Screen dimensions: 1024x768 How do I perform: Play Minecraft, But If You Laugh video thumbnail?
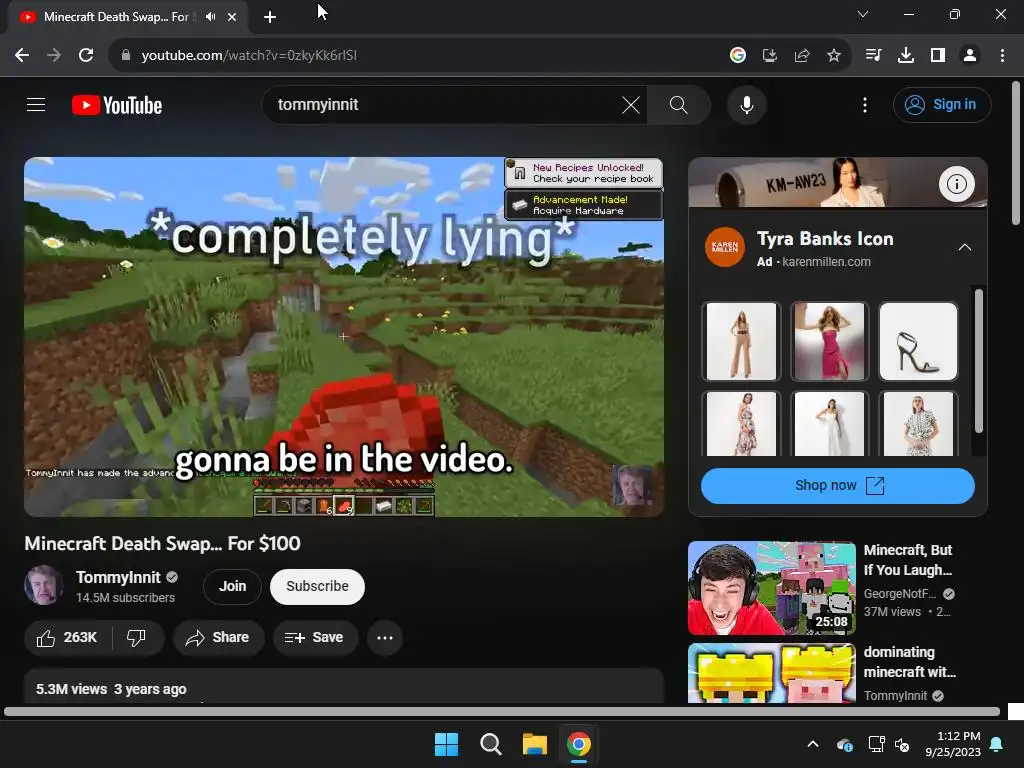point(771,588)
